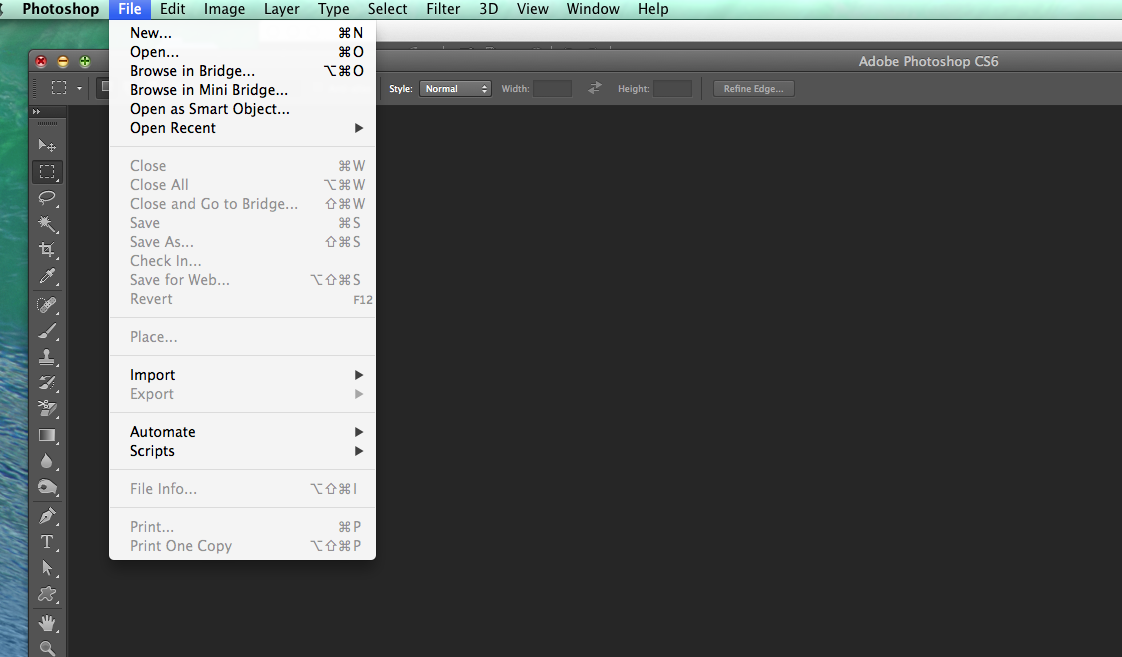Choose Open... from File menu

coord(242,52)
